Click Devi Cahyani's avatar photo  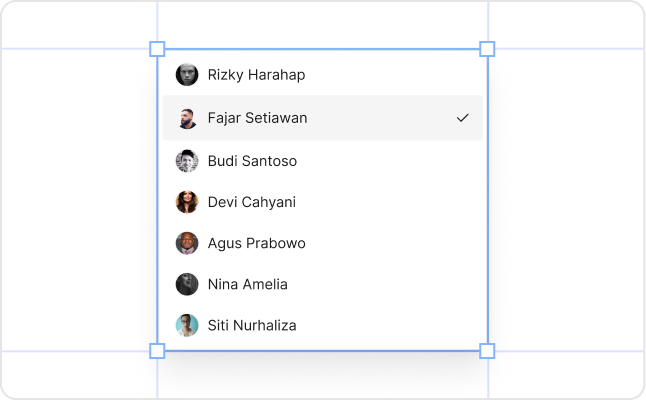coord(187,202)
